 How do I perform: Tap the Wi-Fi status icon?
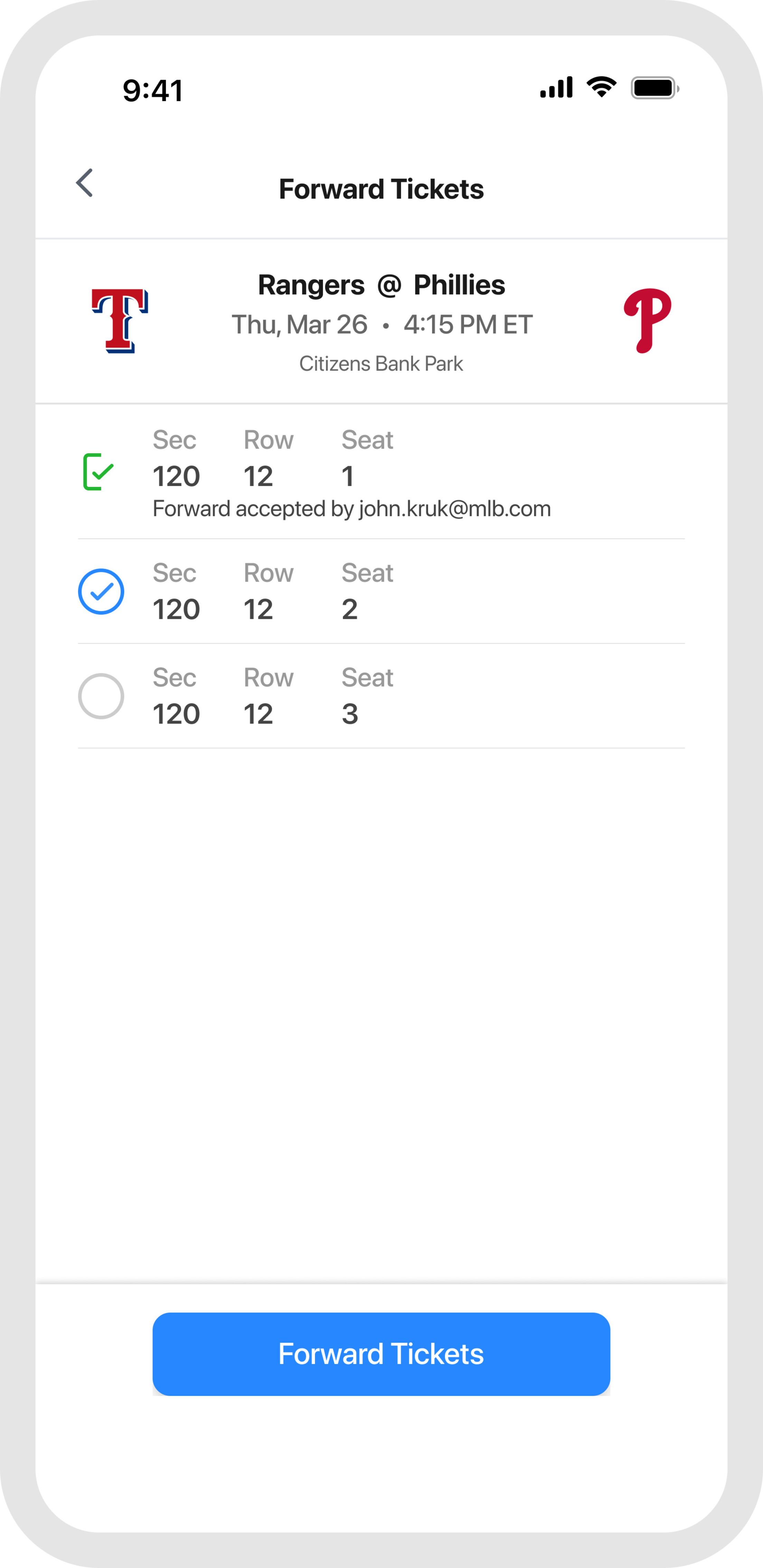pos(601,88)
